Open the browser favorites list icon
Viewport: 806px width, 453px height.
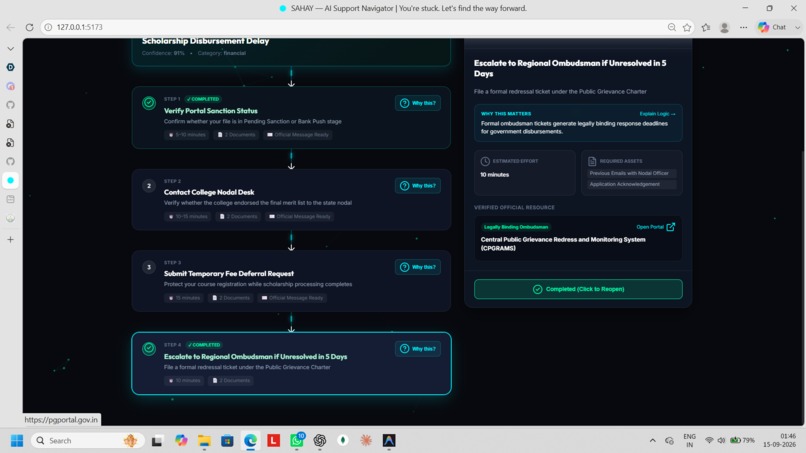pos(706,27)
